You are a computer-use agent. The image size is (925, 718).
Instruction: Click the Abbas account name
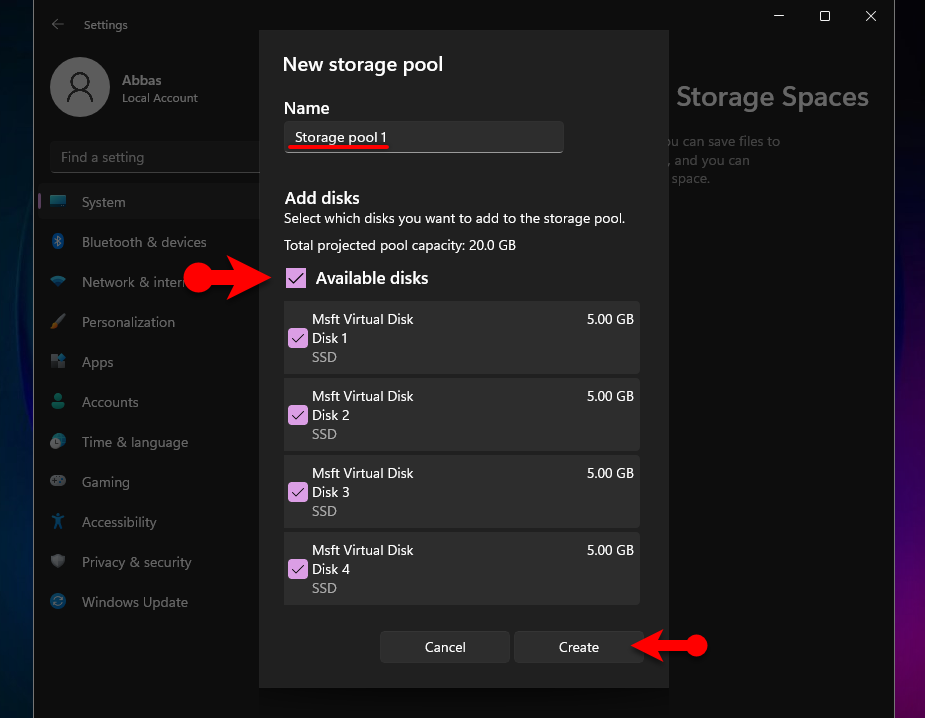click(x=142, y=80)
